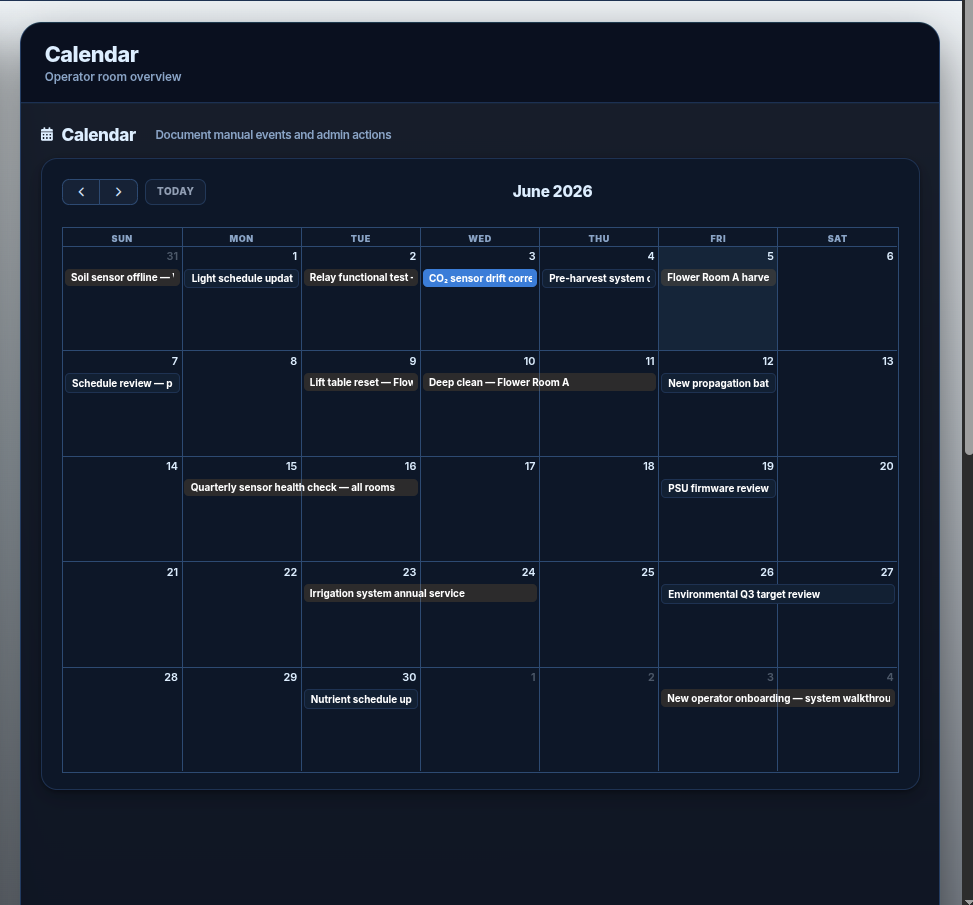Open the Soil sensor offline event
Viewport: 973px width, 905px height.
(x=122, y=277)
